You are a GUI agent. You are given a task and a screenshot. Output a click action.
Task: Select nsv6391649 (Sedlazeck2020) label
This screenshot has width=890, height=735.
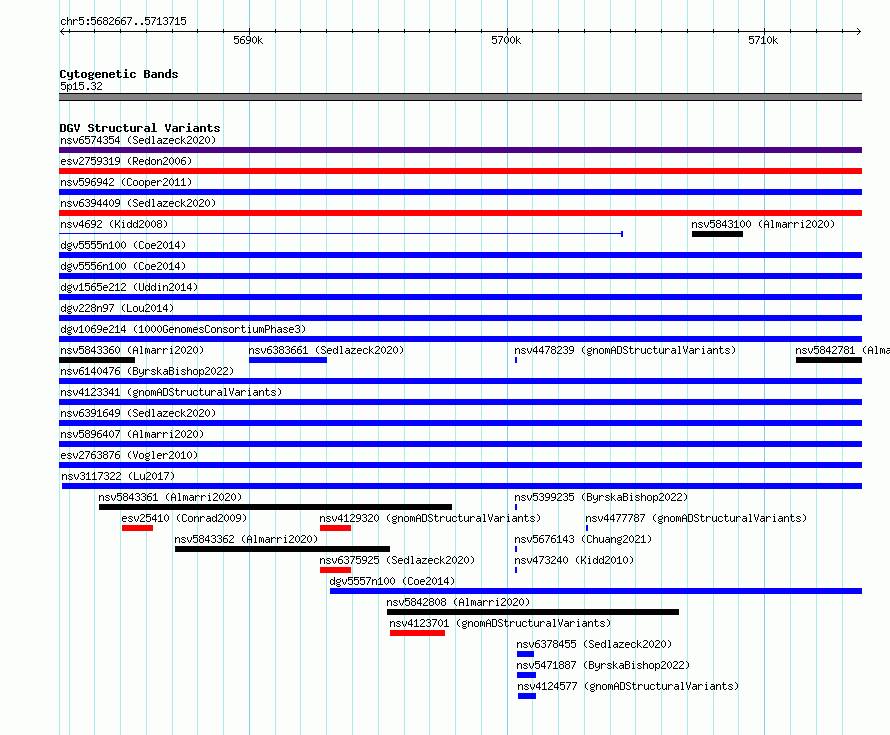pos(138,413)
